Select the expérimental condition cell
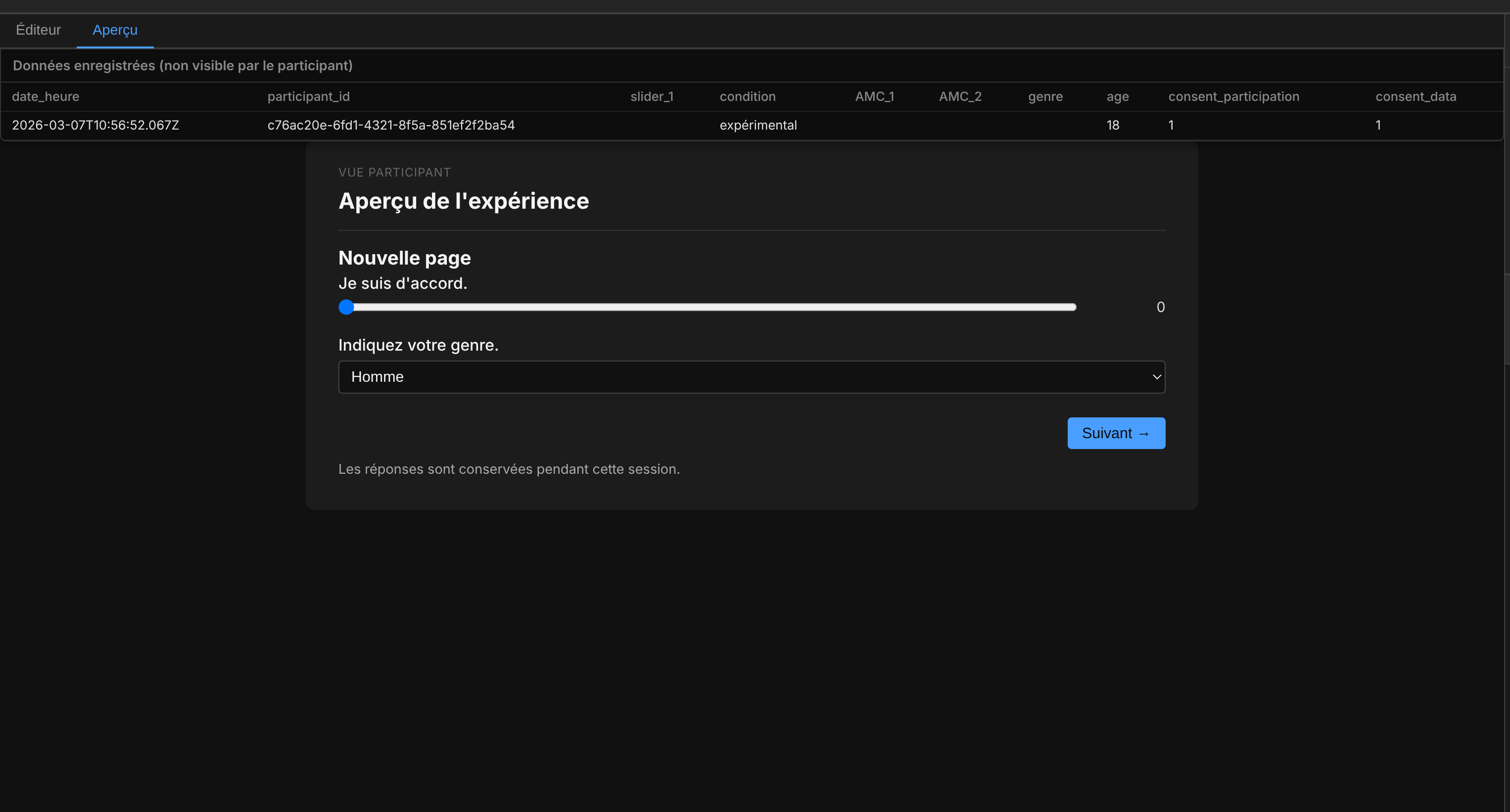Screen dimensions: 1510x812 coord(758,125)
